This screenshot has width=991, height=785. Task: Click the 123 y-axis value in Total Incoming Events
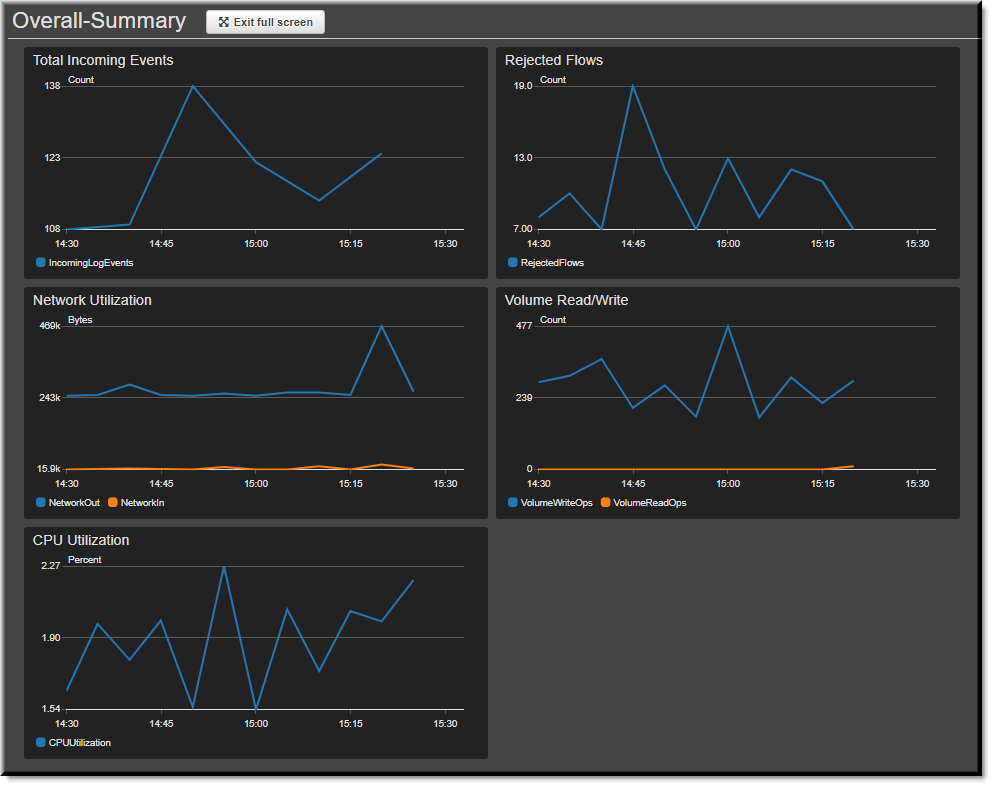(52, 157)
